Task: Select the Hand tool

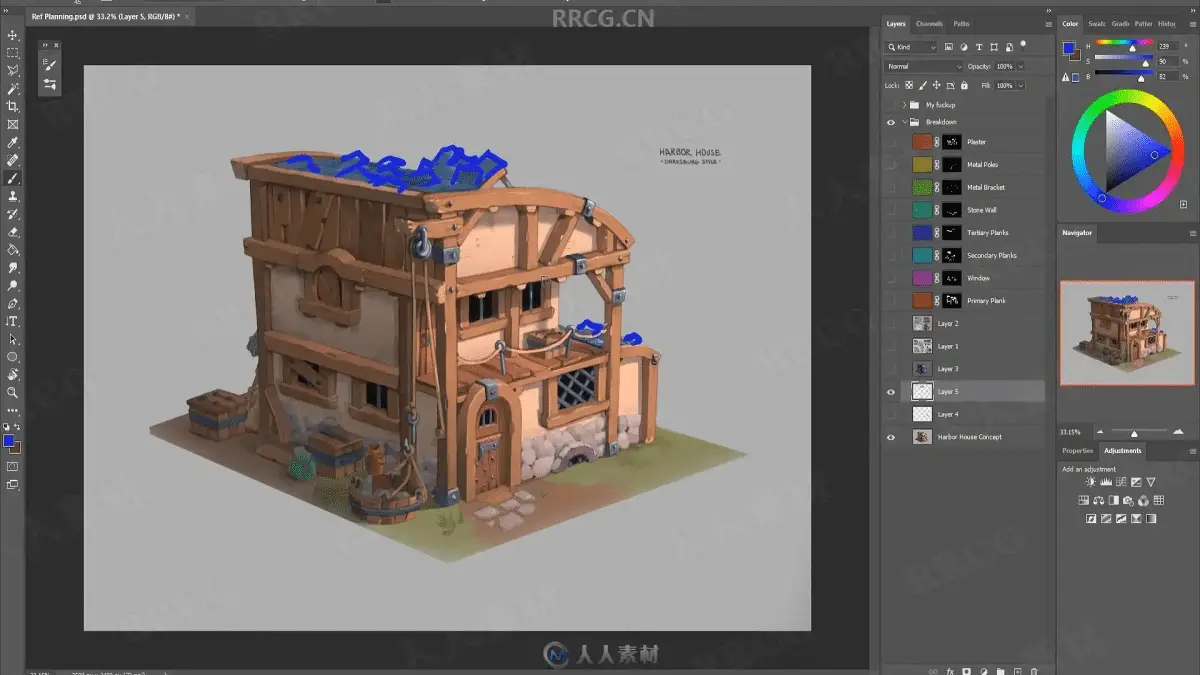Action: (x=13, y=375)
